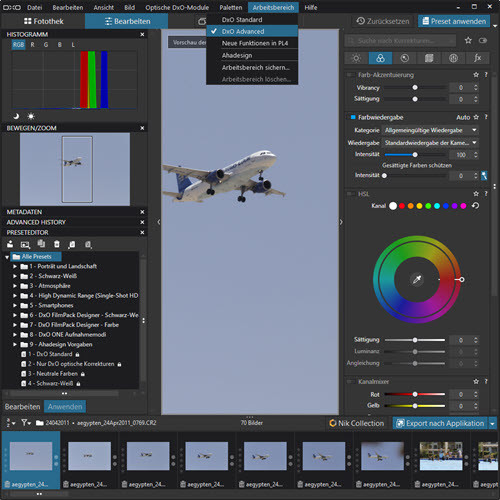Click the Bearbeiten button below preset list
The height and width of the screenshot is (500, 500).
pos(22,407)
